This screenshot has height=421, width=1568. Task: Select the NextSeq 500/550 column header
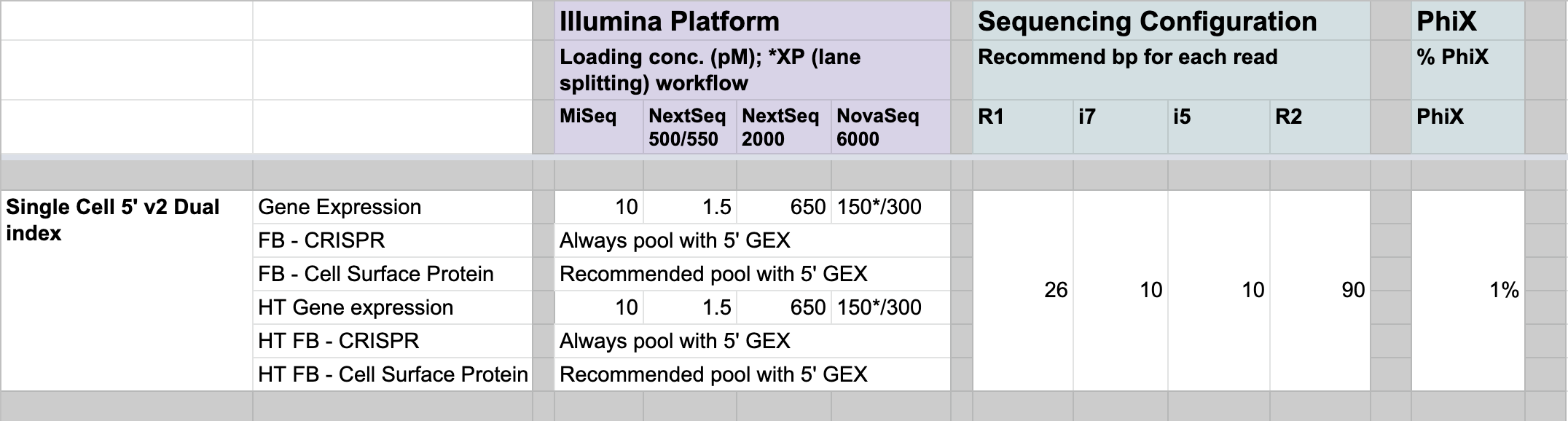[x=690, y=127]
